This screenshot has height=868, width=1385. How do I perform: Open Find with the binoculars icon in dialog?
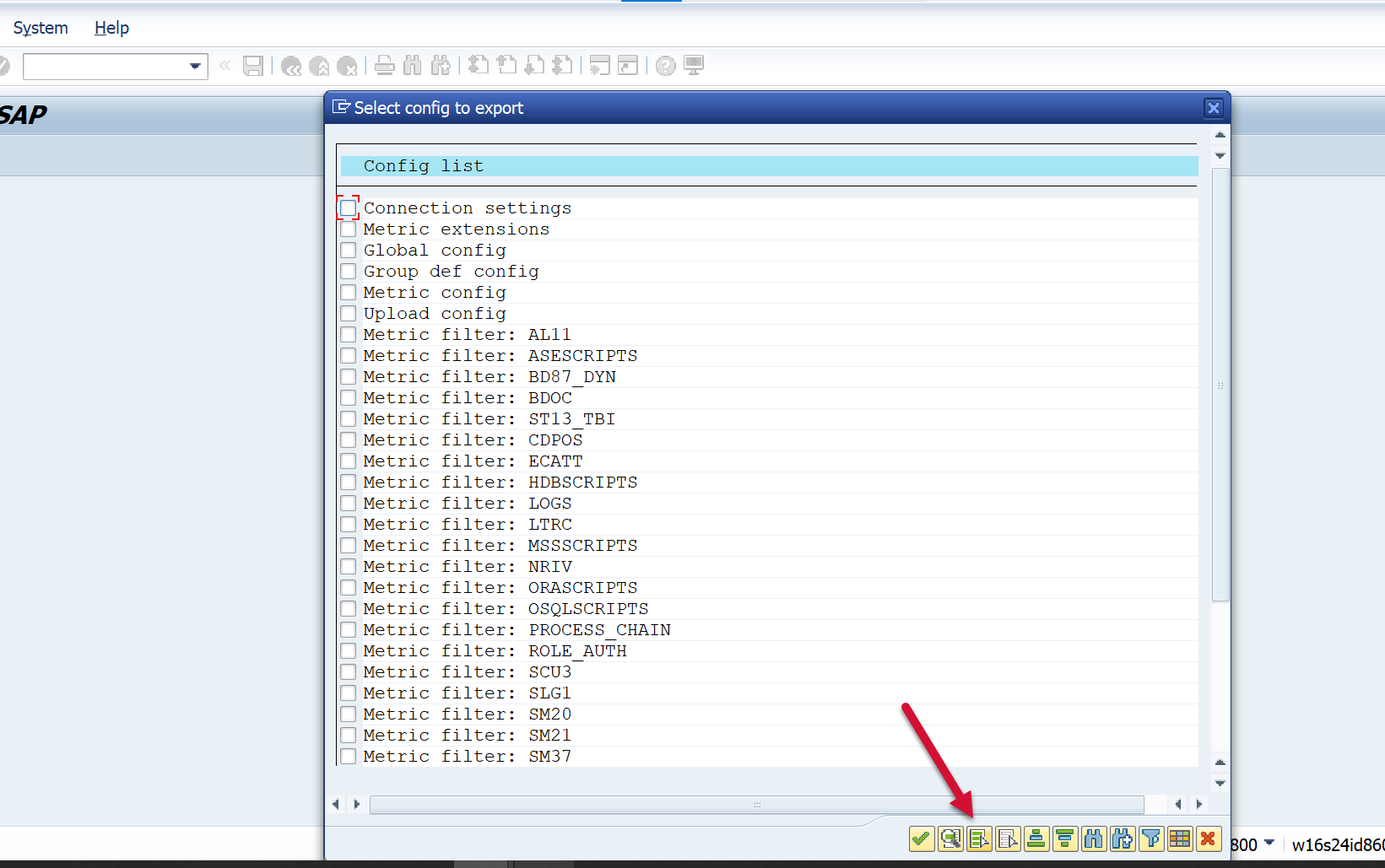point(1094,838)
